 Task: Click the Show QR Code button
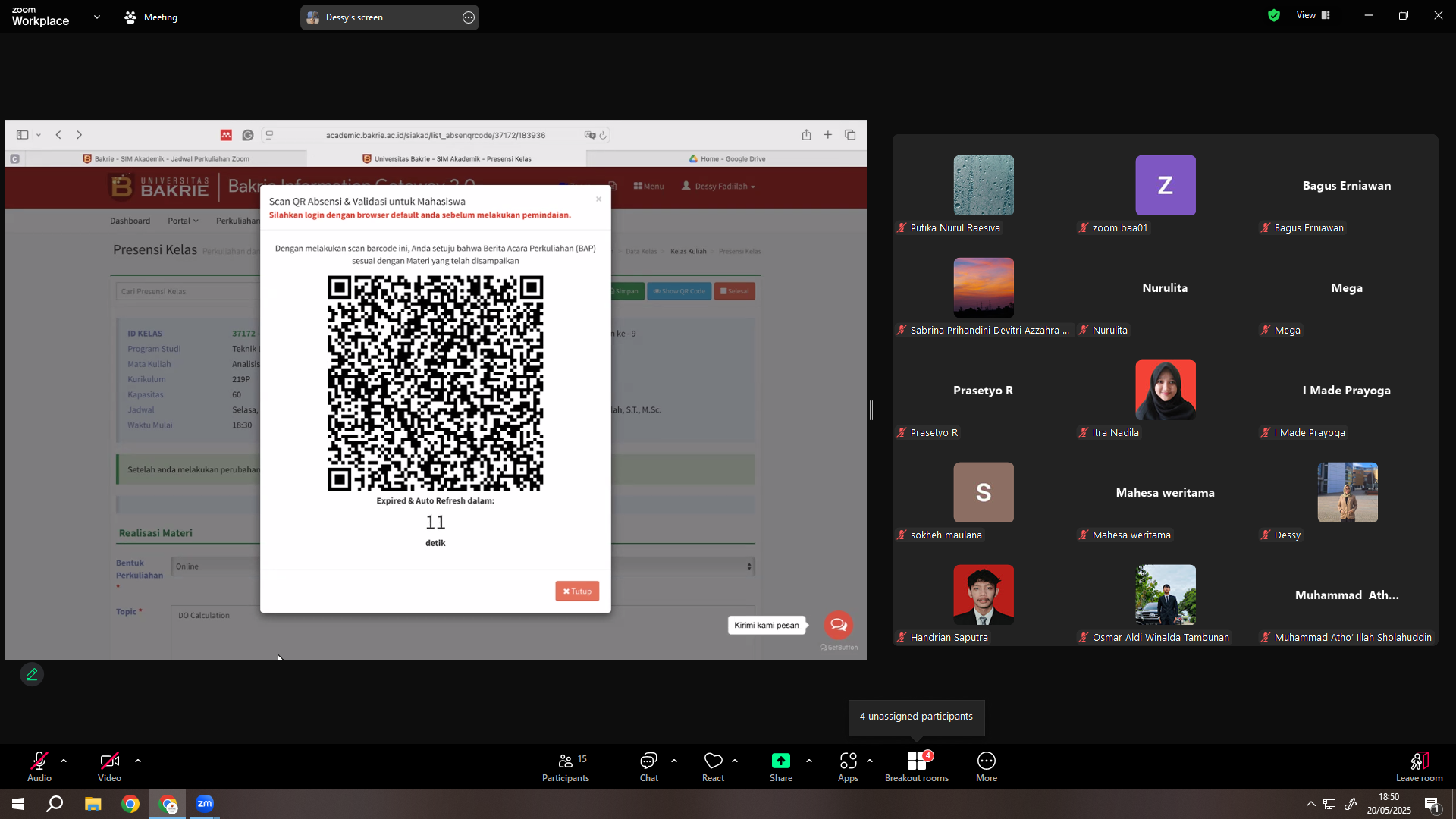click(x=679, y=291)
